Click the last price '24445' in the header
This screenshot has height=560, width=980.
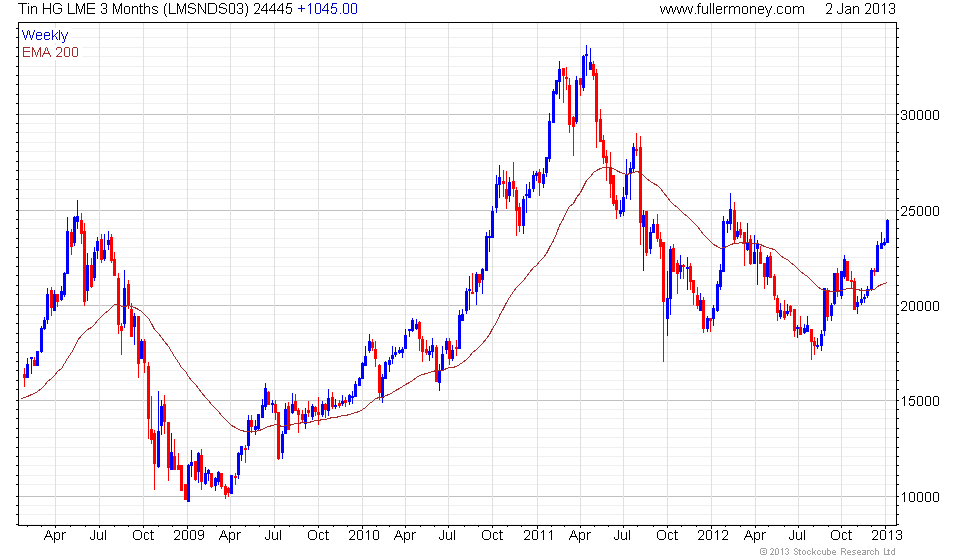pos(272,9)
